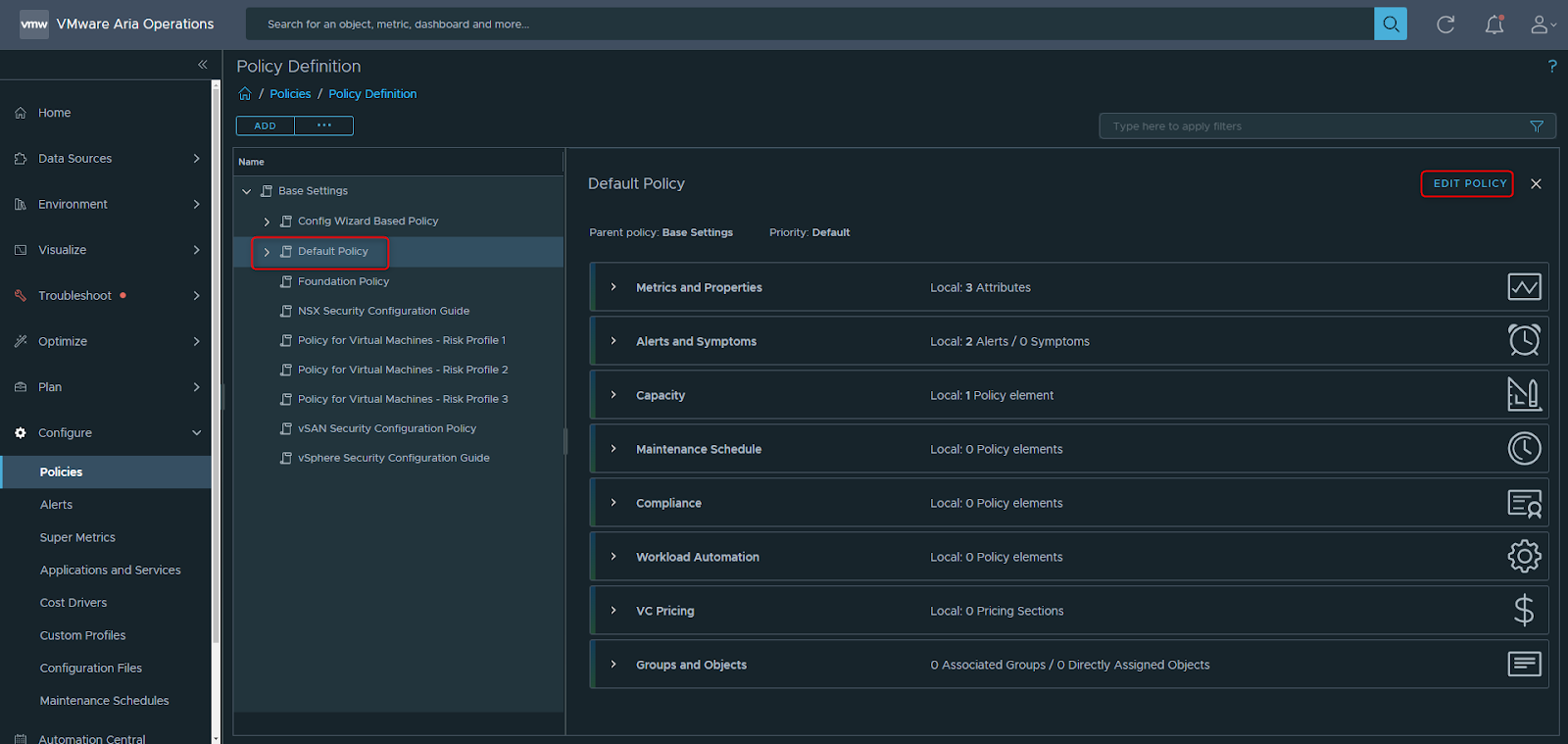Image resolution: width=1568 pixels, height=744 pixels.
Task: Click the home breadcrumb icon
Action: (245, 94)
